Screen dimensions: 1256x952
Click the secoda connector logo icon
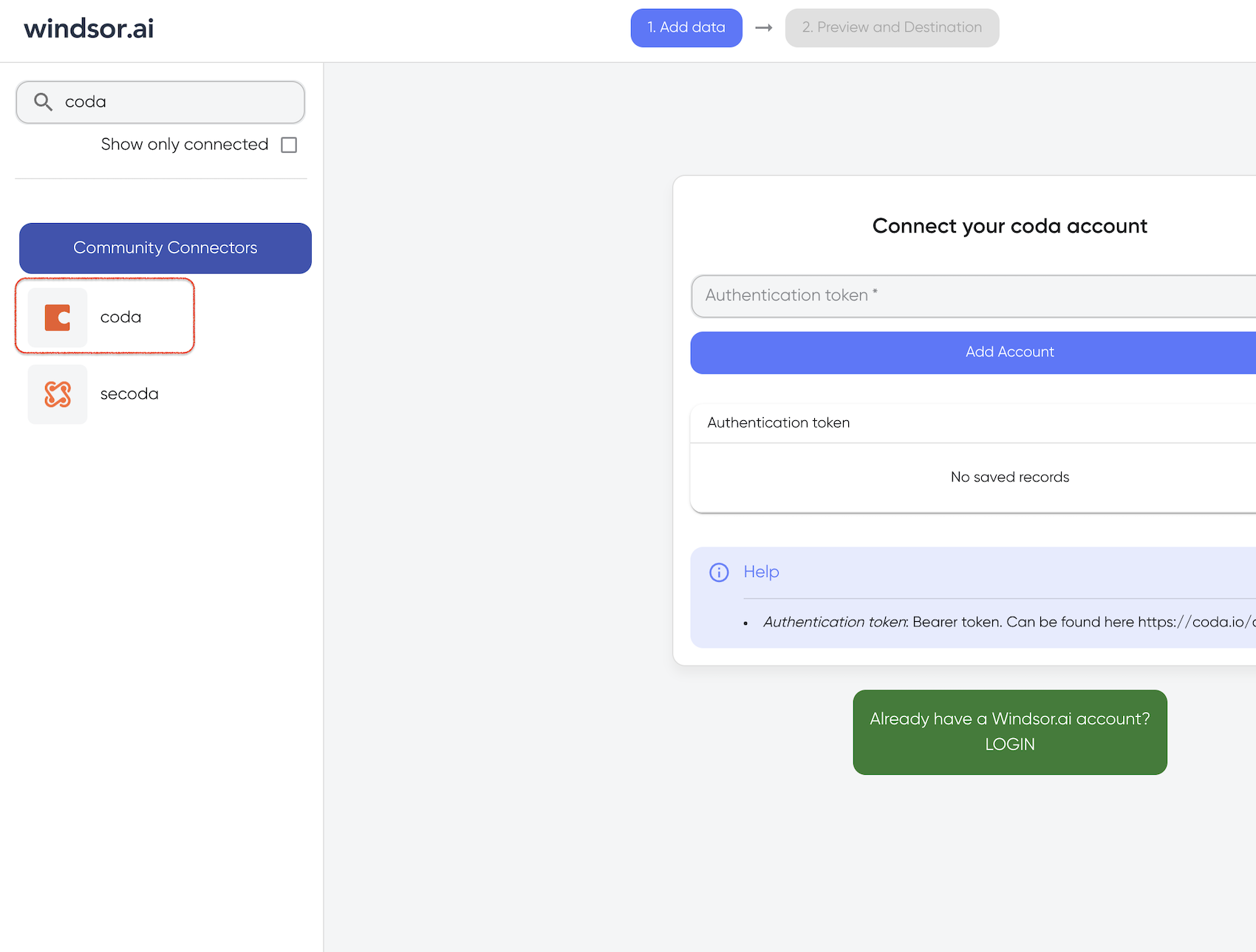coord(58,394)
